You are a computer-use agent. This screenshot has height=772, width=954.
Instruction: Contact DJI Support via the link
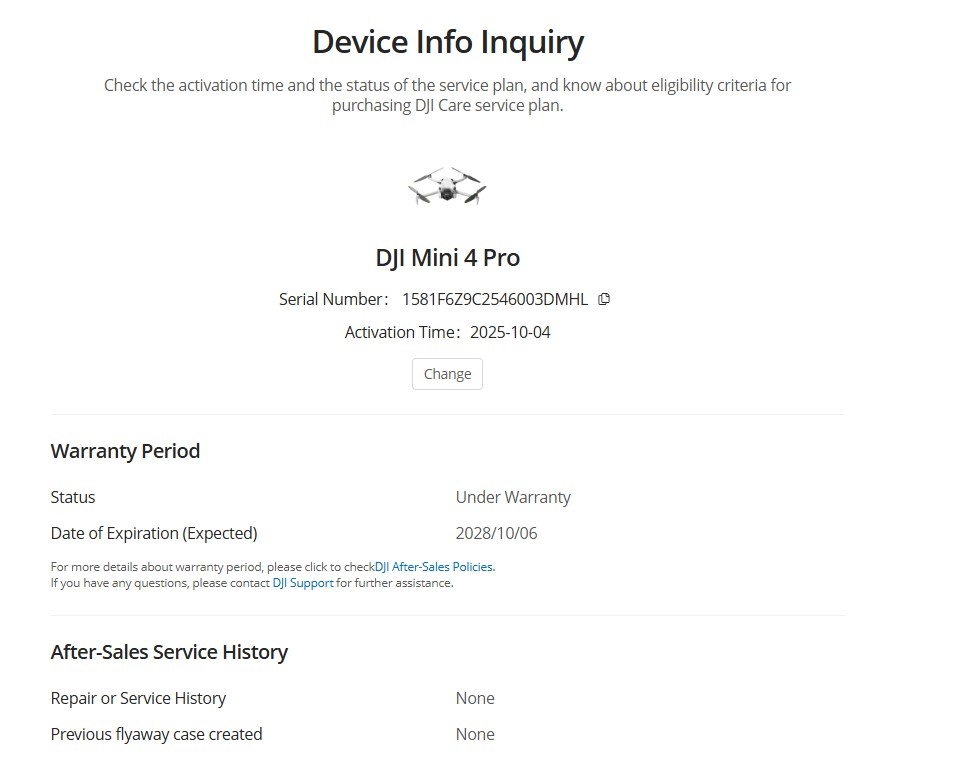(303, 582)
